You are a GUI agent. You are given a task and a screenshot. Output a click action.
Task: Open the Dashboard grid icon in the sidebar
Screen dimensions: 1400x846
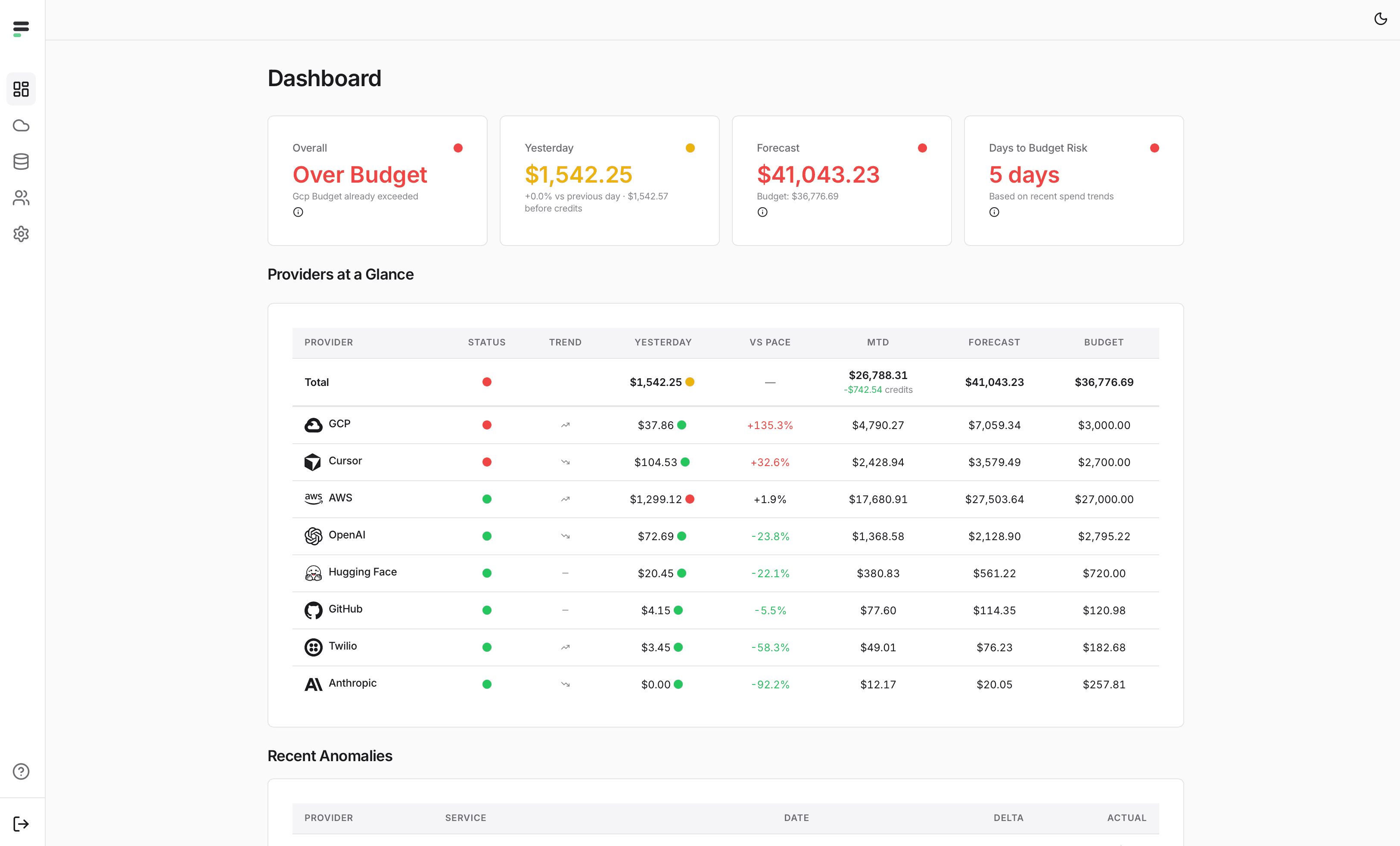click(x=21, y=89)
